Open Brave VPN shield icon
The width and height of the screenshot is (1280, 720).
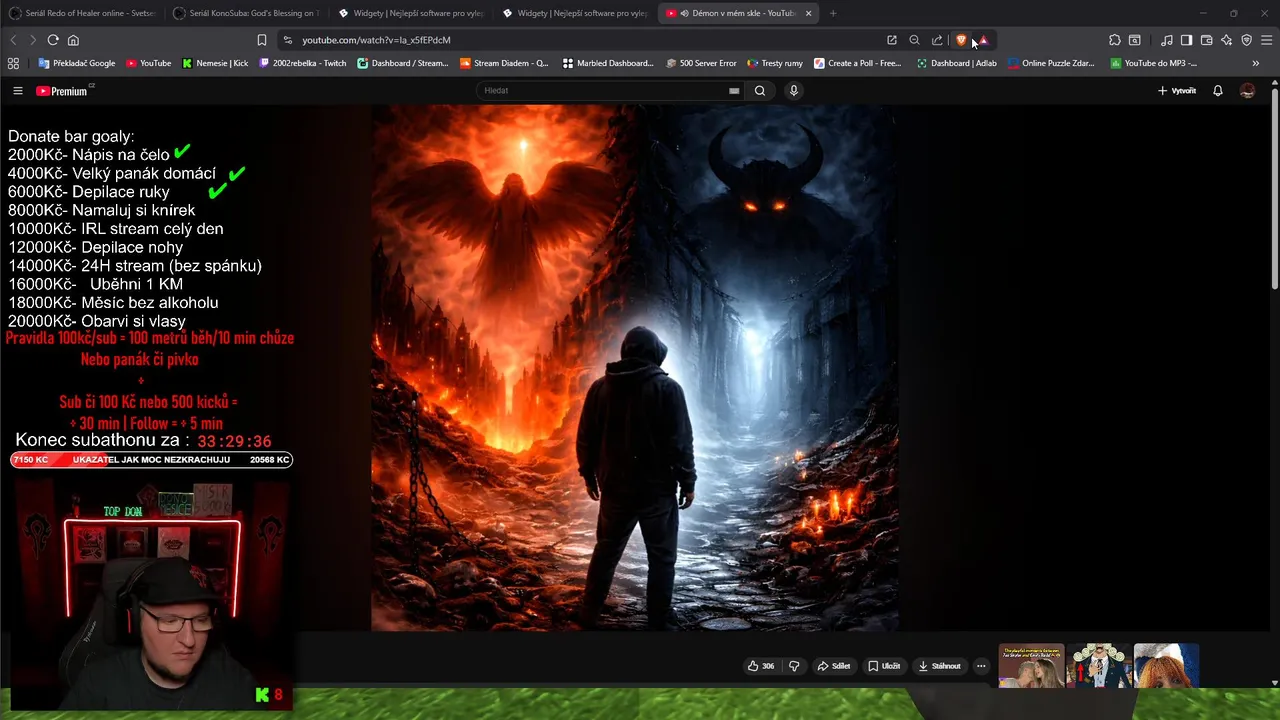click(1246, 40)
